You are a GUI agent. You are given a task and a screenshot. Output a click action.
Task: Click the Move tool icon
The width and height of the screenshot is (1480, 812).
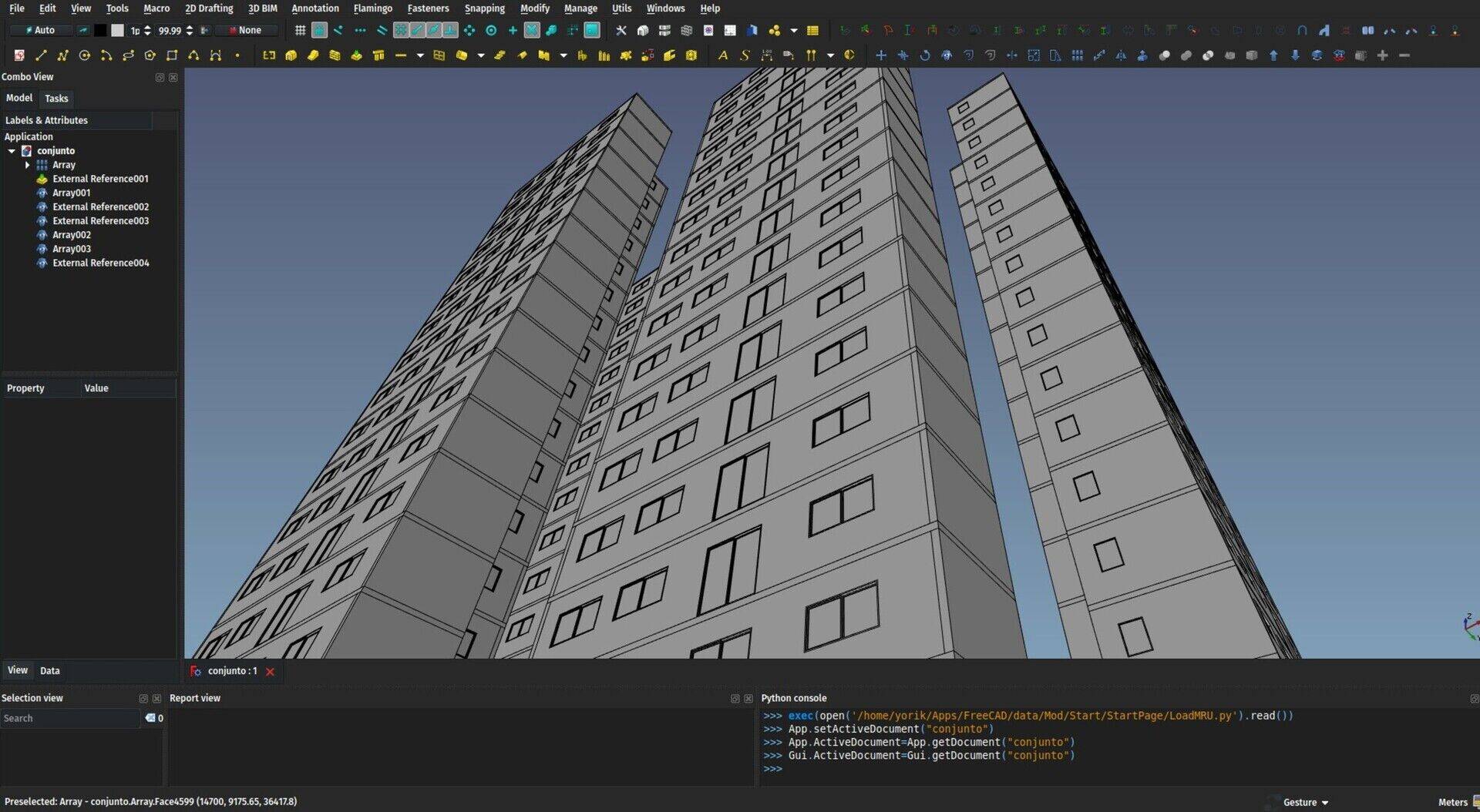(880, 55)
